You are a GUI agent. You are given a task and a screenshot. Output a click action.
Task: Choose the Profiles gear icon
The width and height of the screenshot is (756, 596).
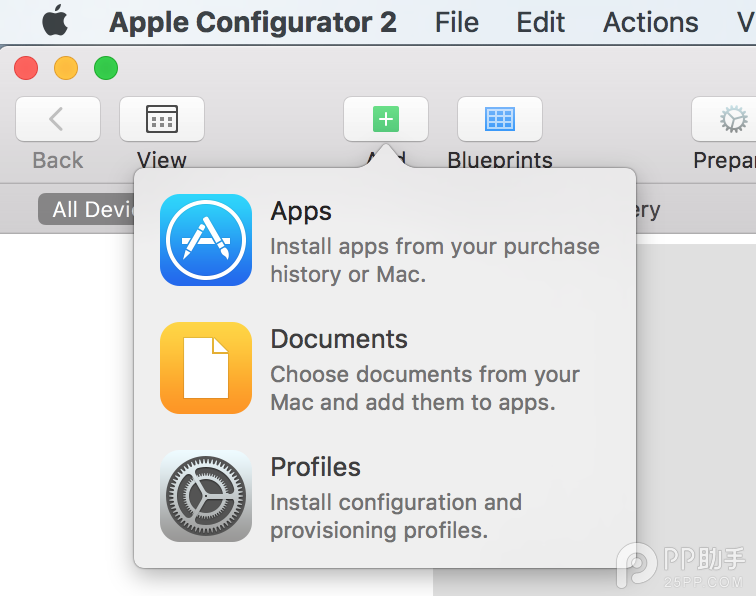205,496
